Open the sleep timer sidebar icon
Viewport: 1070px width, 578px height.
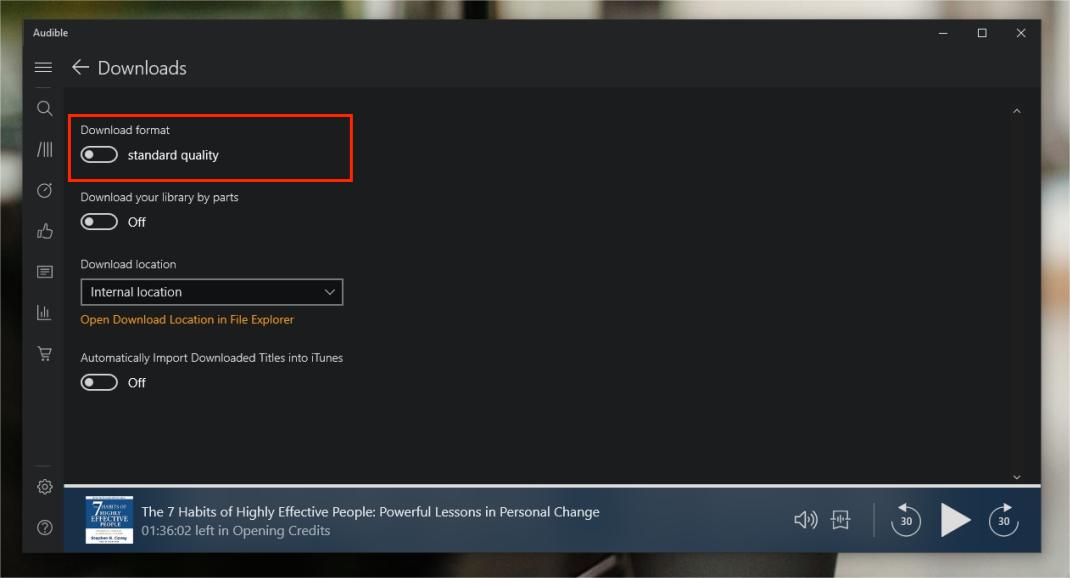click(44, 190)
